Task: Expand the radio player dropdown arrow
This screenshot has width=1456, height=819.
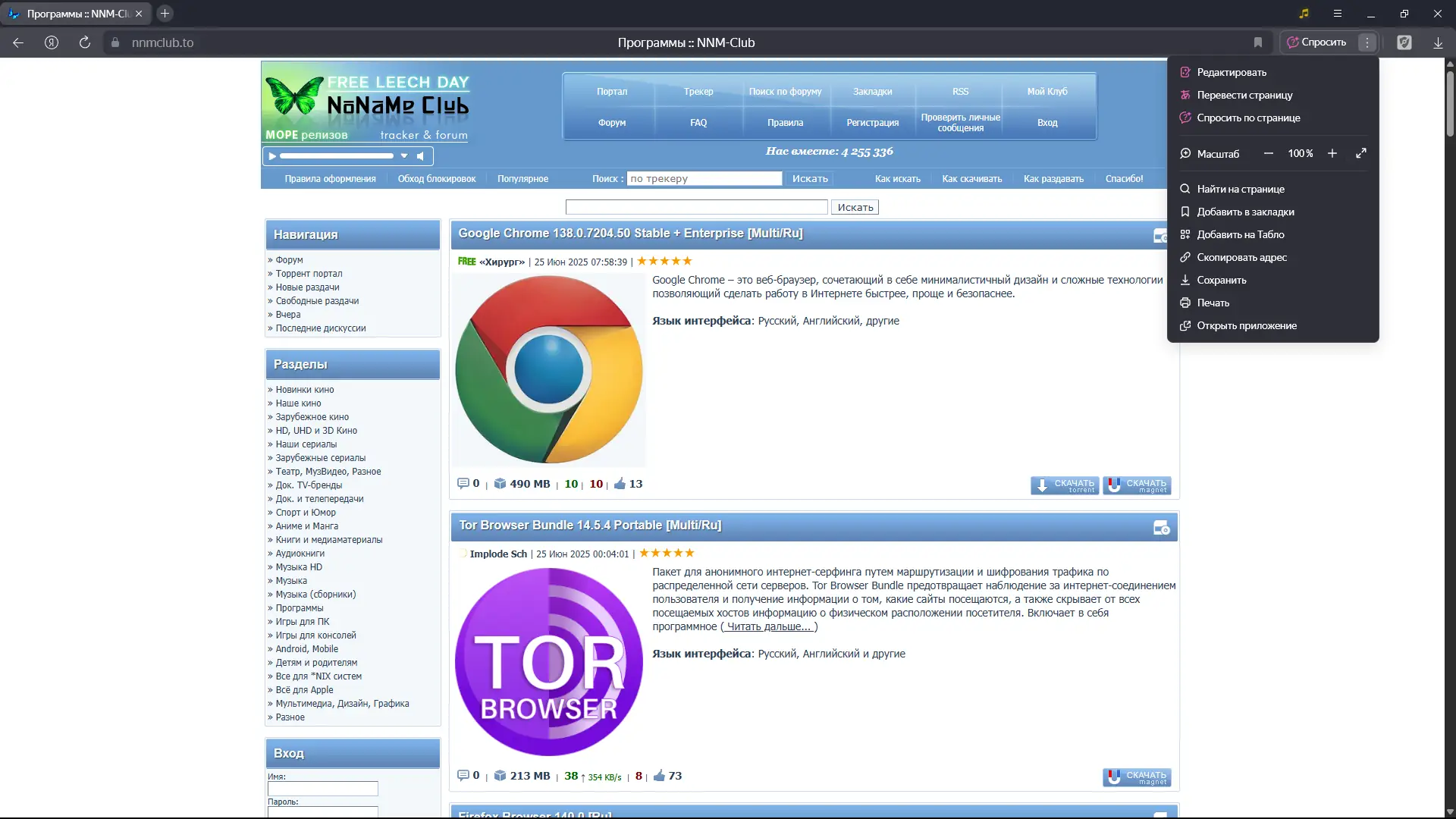Action: [404, 156]
